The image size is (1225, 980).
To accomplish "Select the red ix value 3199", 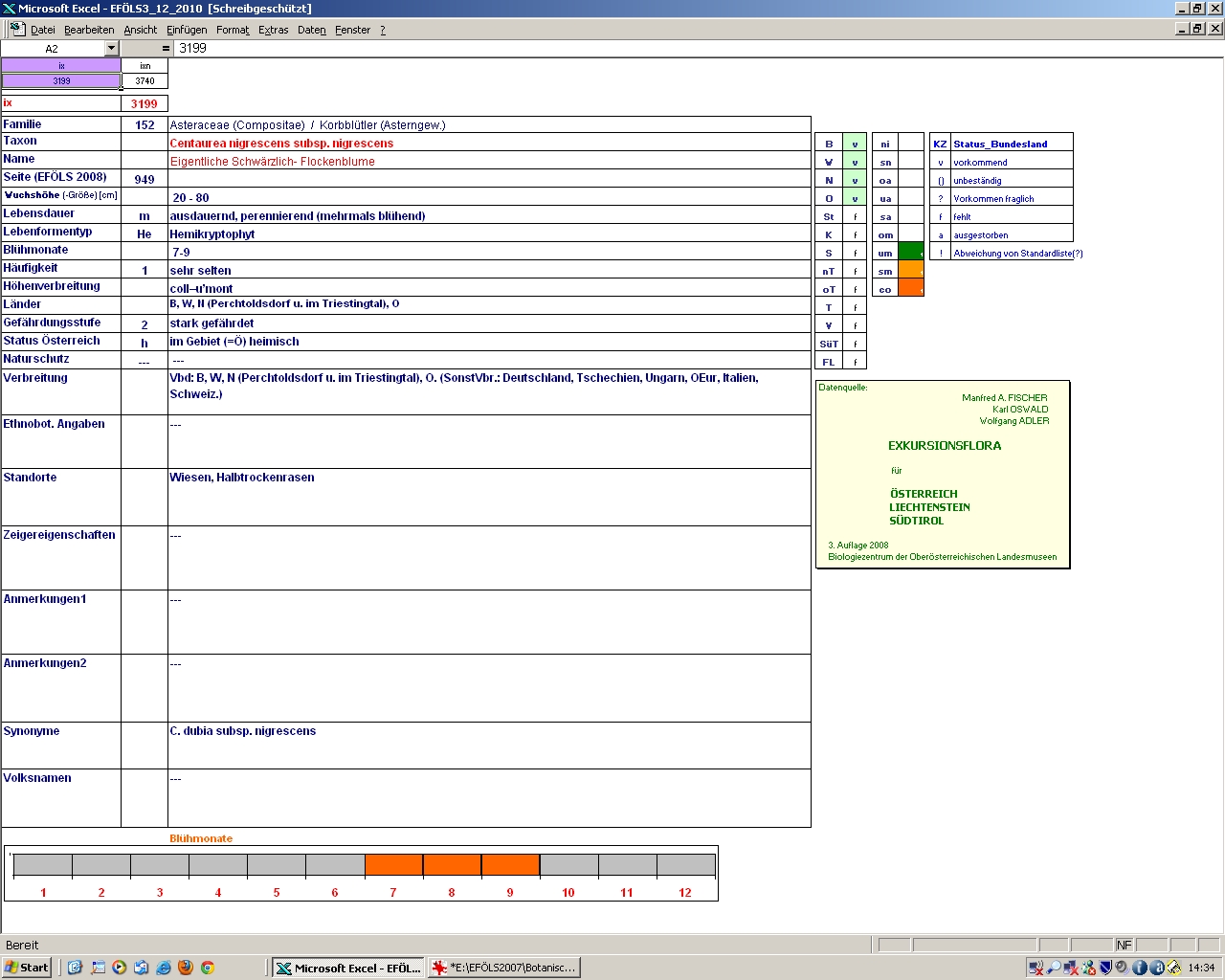I will pyautogui.click(x=145, y=103).
